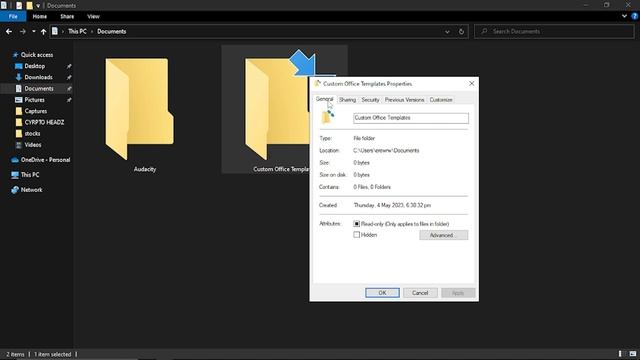
Task: Click the properties icon in title bar
Action: (19, 6)
